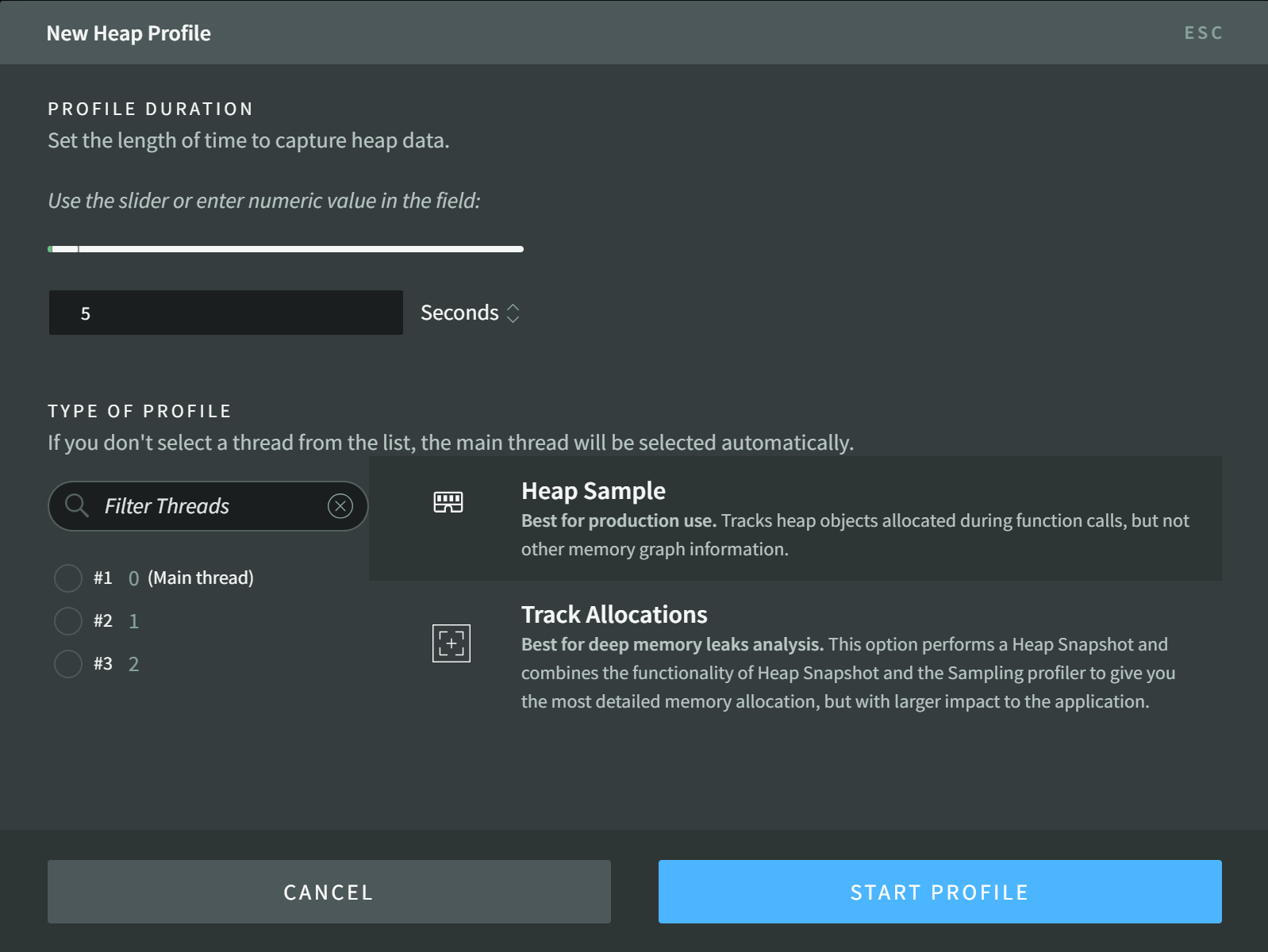Click the magnifier icon in Filter Threads

77,505
